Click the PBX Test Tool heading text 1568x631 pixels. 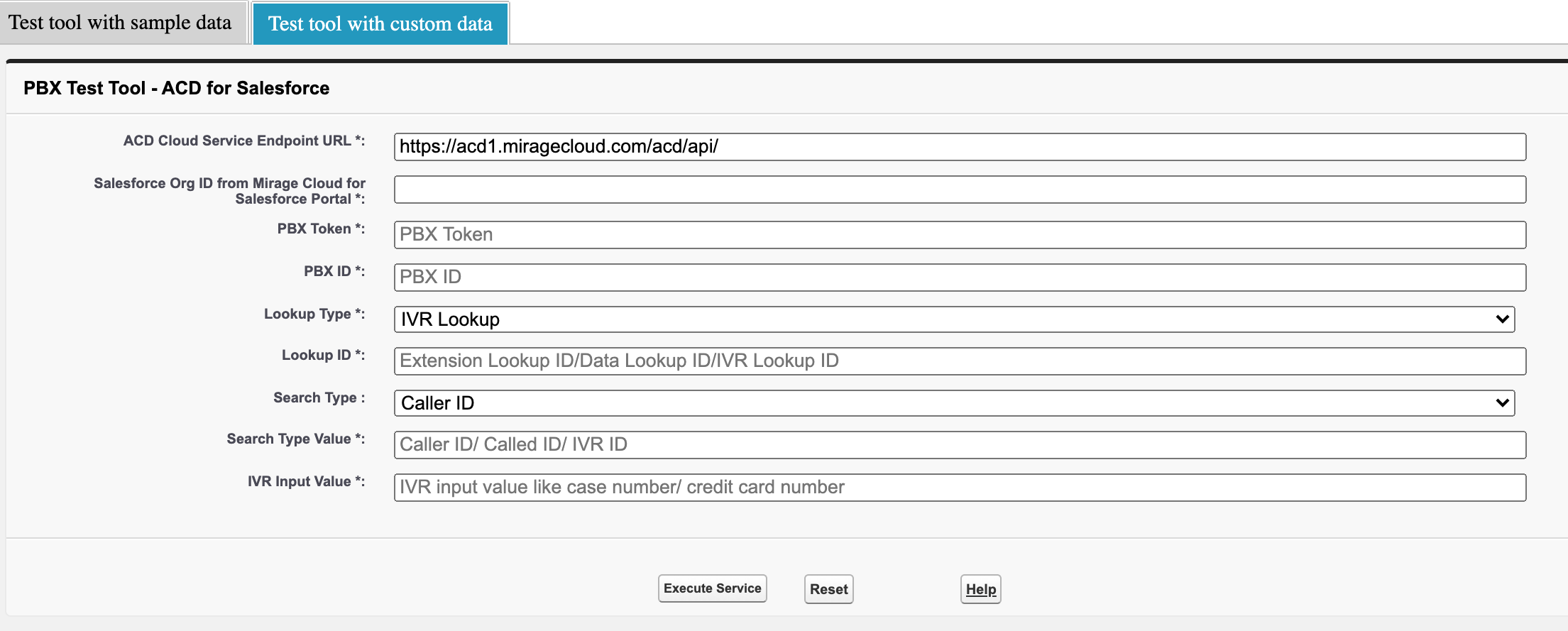click(x=177, y=88)
